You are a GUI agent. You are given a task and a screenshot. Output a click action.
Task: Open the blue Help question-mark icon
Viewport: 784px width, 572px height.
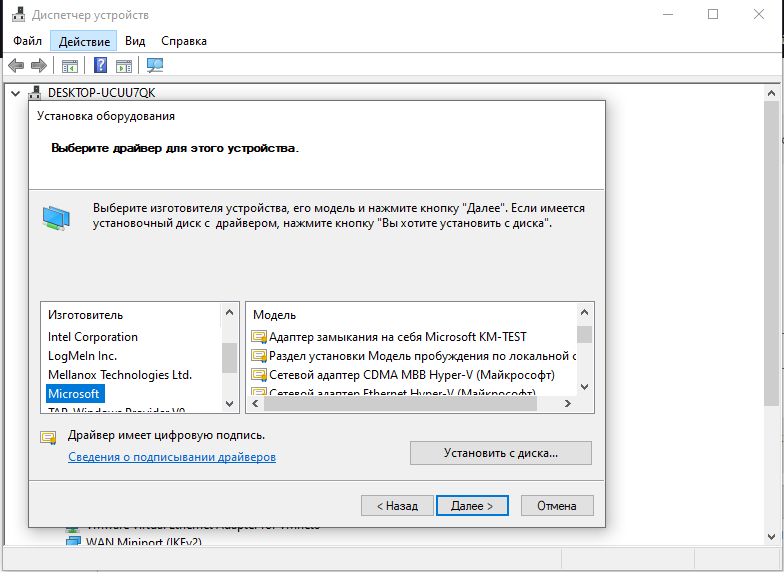pos(100,65)
